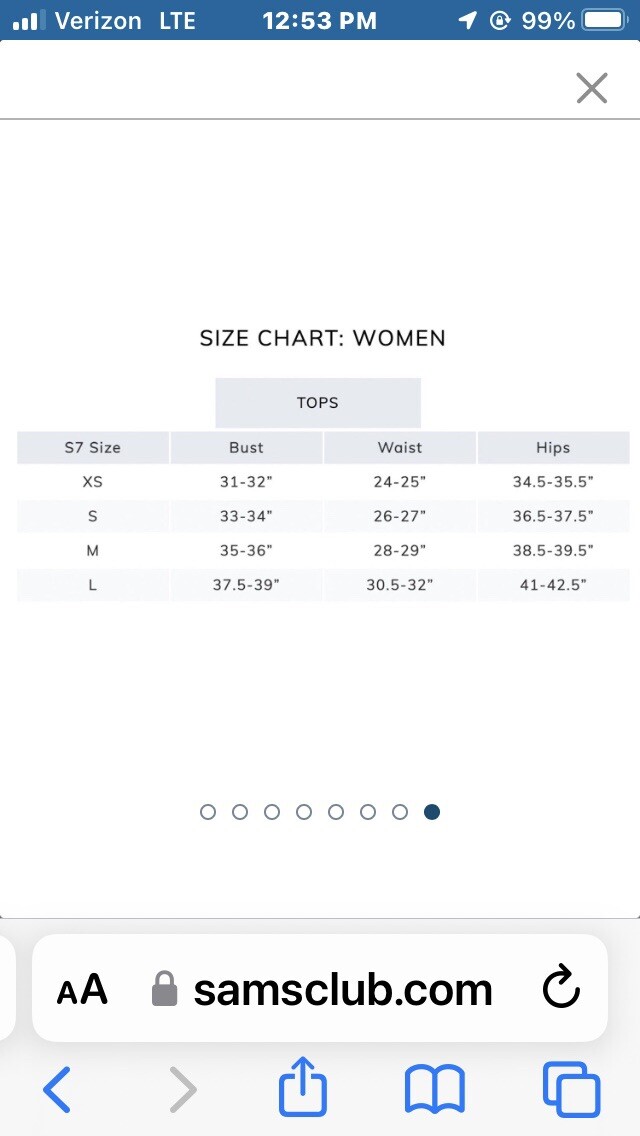Tap the Hips column header

553,448
